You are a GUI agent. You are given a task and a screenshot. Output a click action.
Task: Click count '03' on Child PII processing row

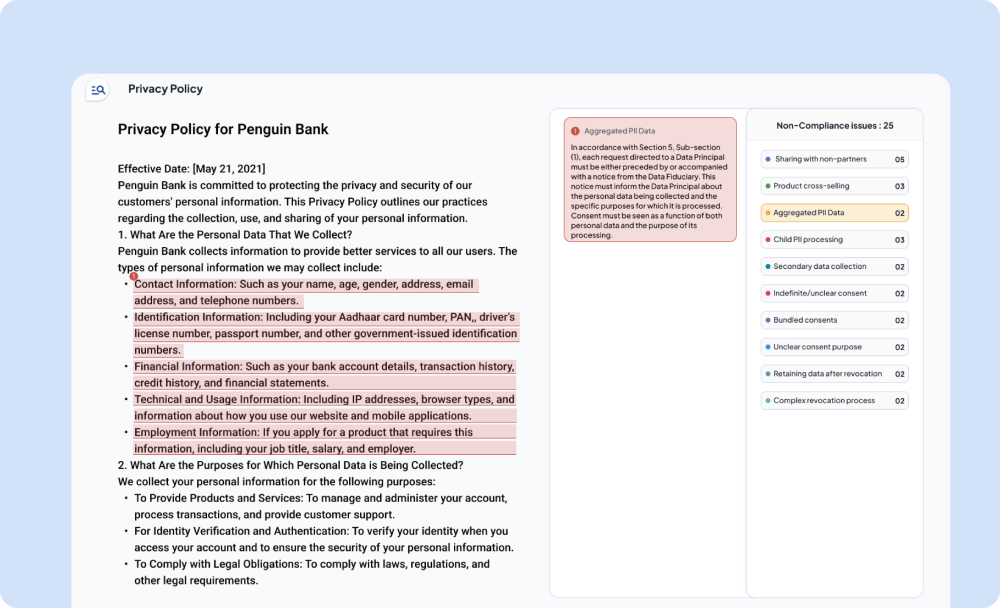coord(899,240)
